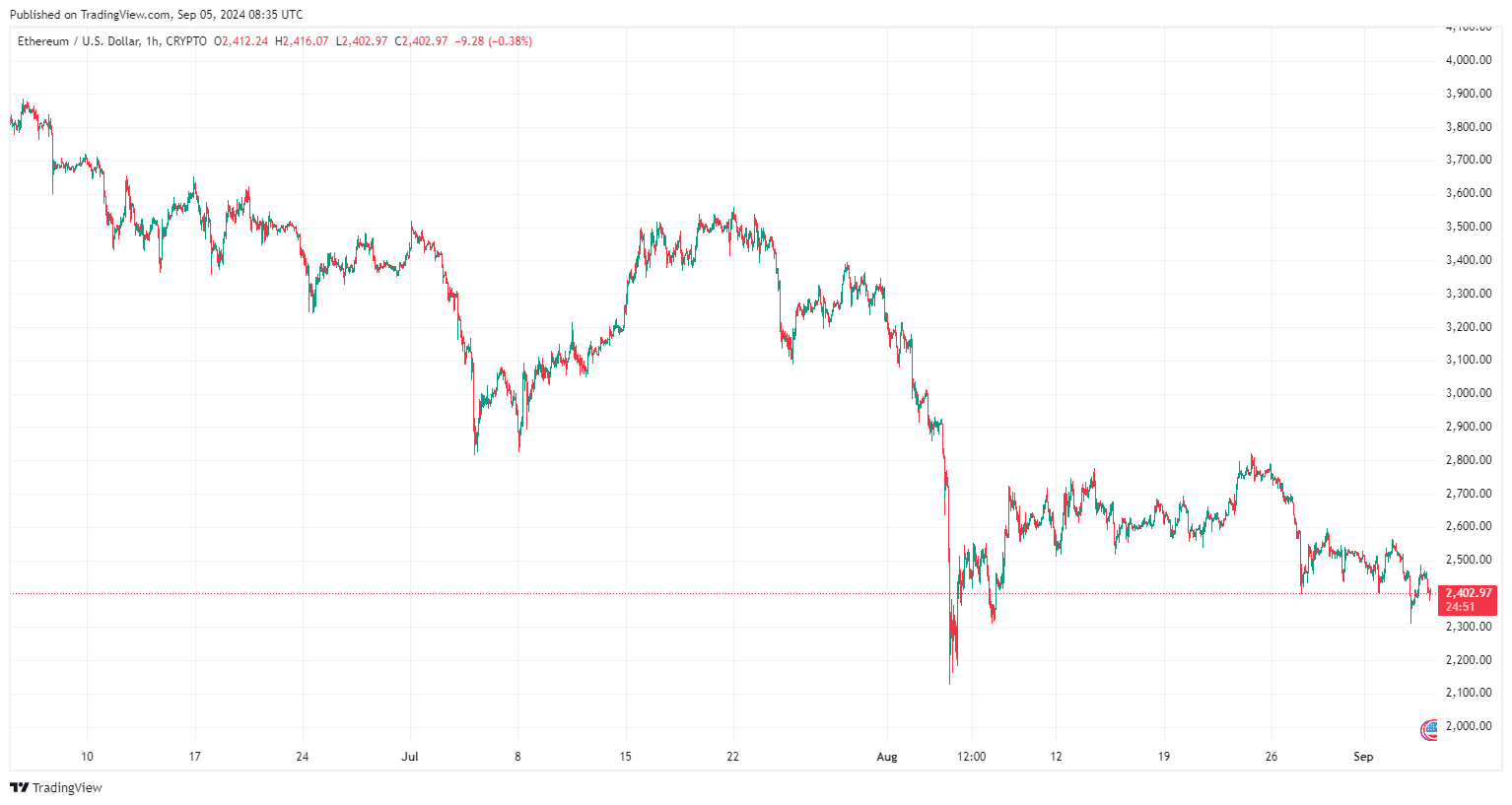The height and width of the screenshot is (805, 1512).
Task: Click the date label 17 on the time axis
Action: point(195,757)
